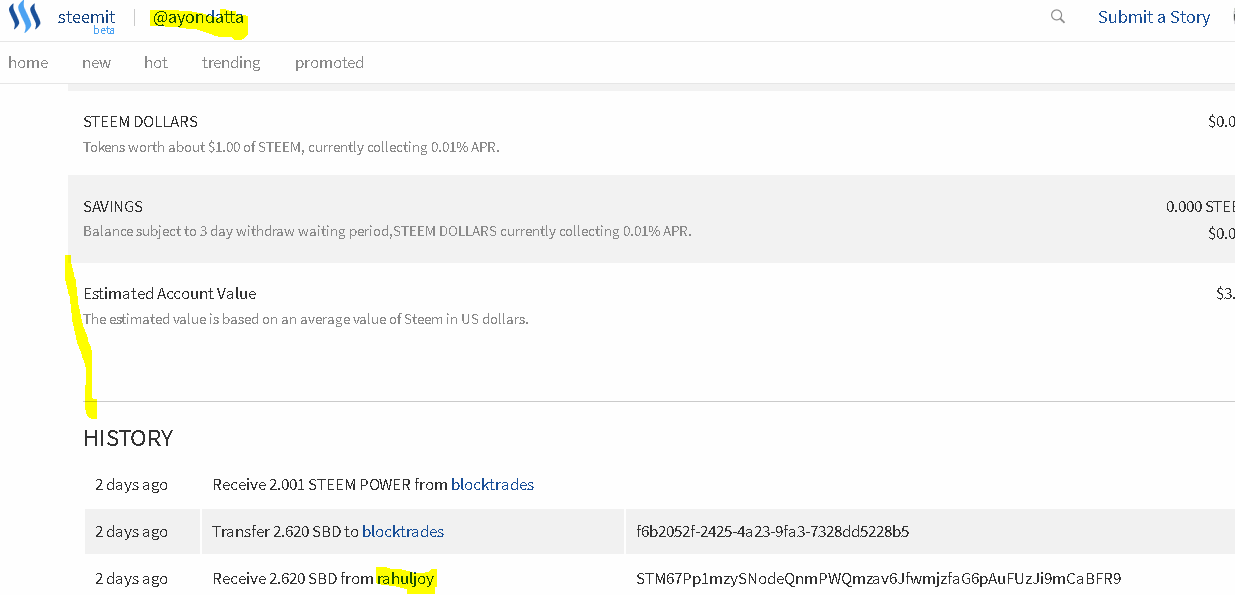The image size is (1235, 595).
Task: Click the average value of Steem description
Action: pos(306,320)
